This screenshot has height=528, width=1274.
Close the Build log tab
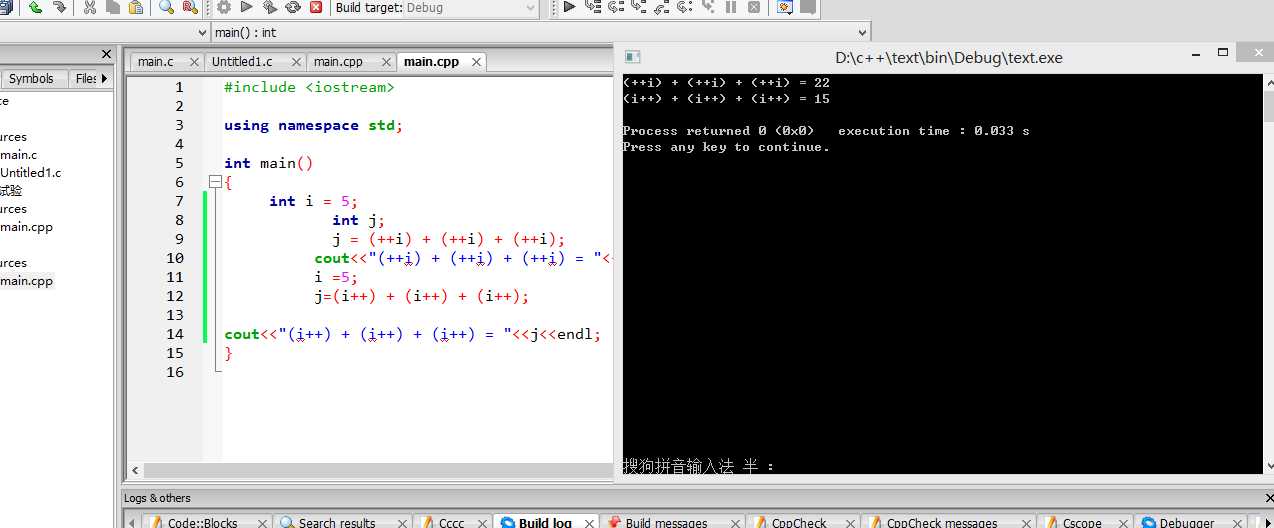(x=587, y=522)
